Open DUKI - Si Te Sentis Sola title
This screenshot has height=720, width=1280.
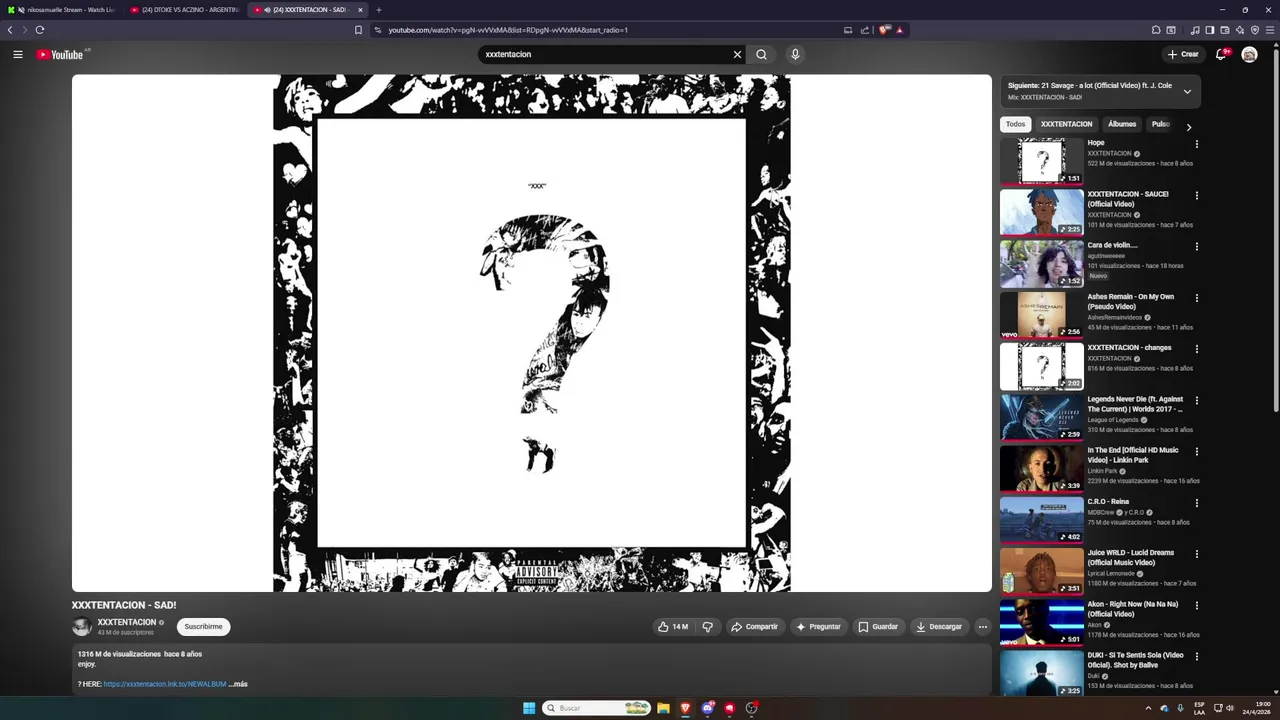(x=1136, y=660)
